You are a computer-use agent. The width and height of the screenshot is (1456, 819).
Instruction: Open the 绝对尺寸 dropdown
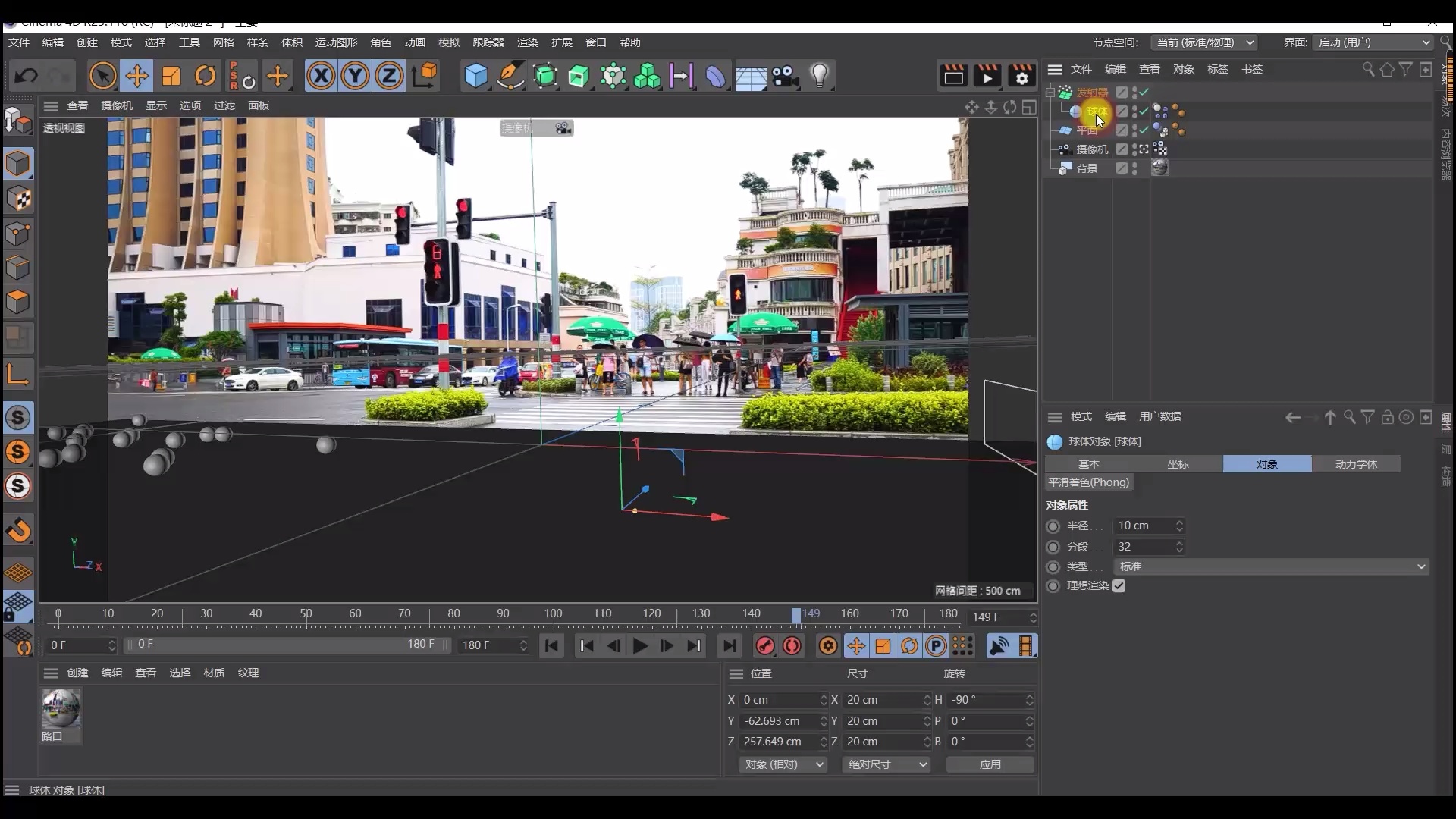click(886, 764)
